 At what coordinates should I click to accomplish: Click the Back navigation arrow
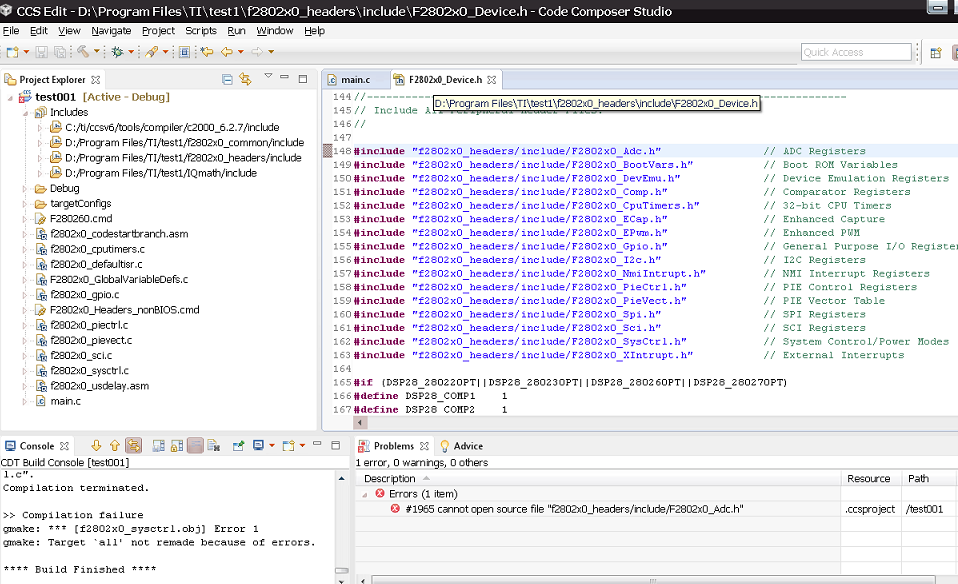[x=227, y=51]
